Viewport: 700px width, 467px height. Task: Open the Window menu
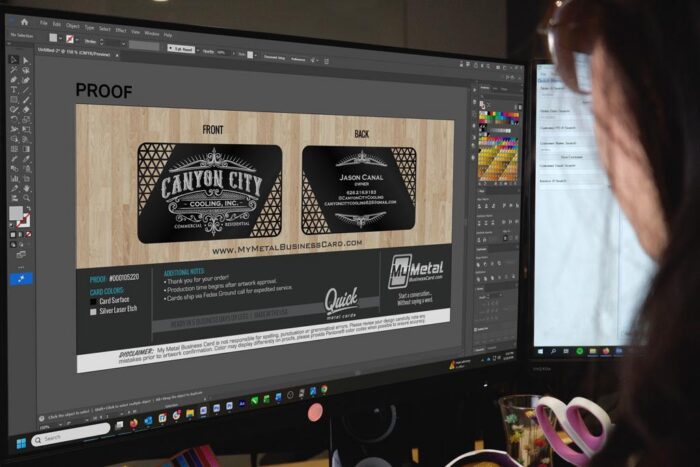(152, 34)
